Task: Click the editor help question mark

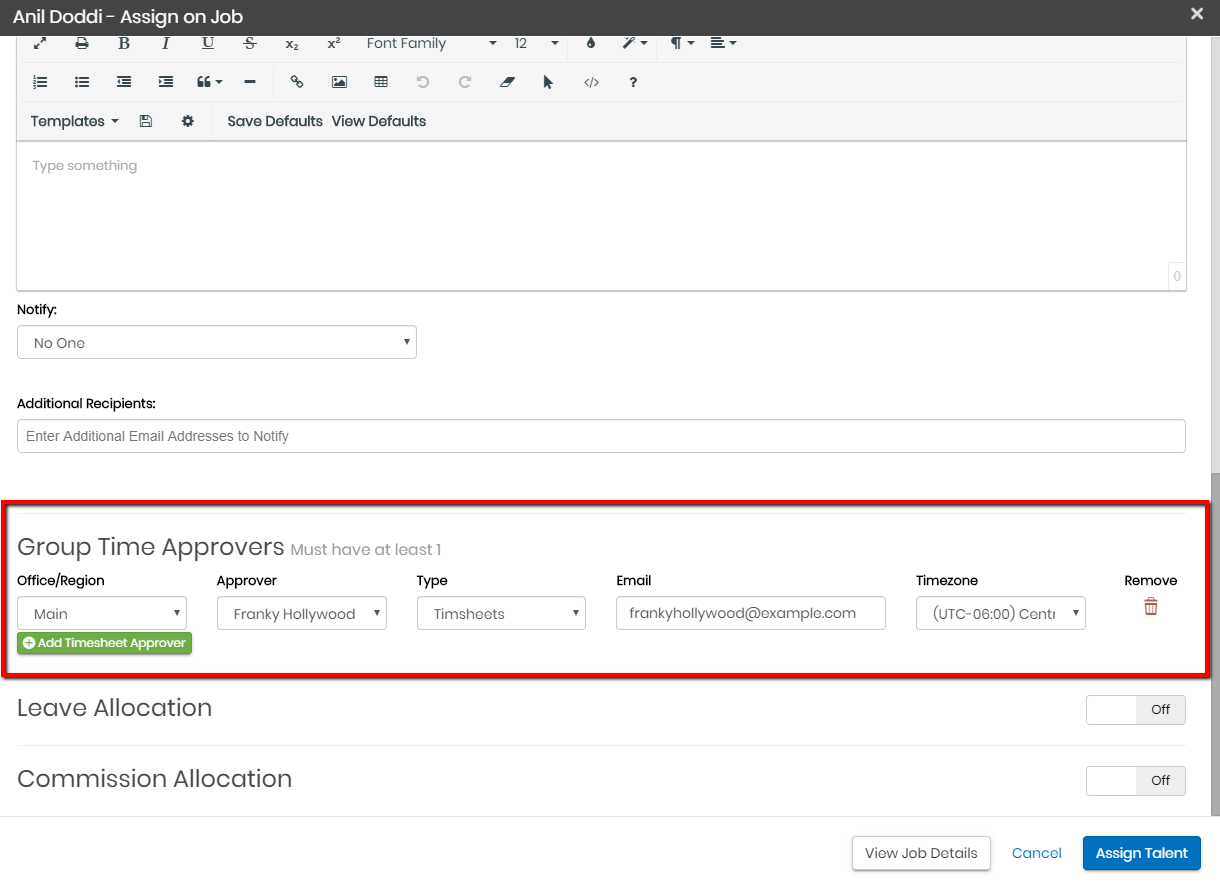Action: (x=633, y=82)
